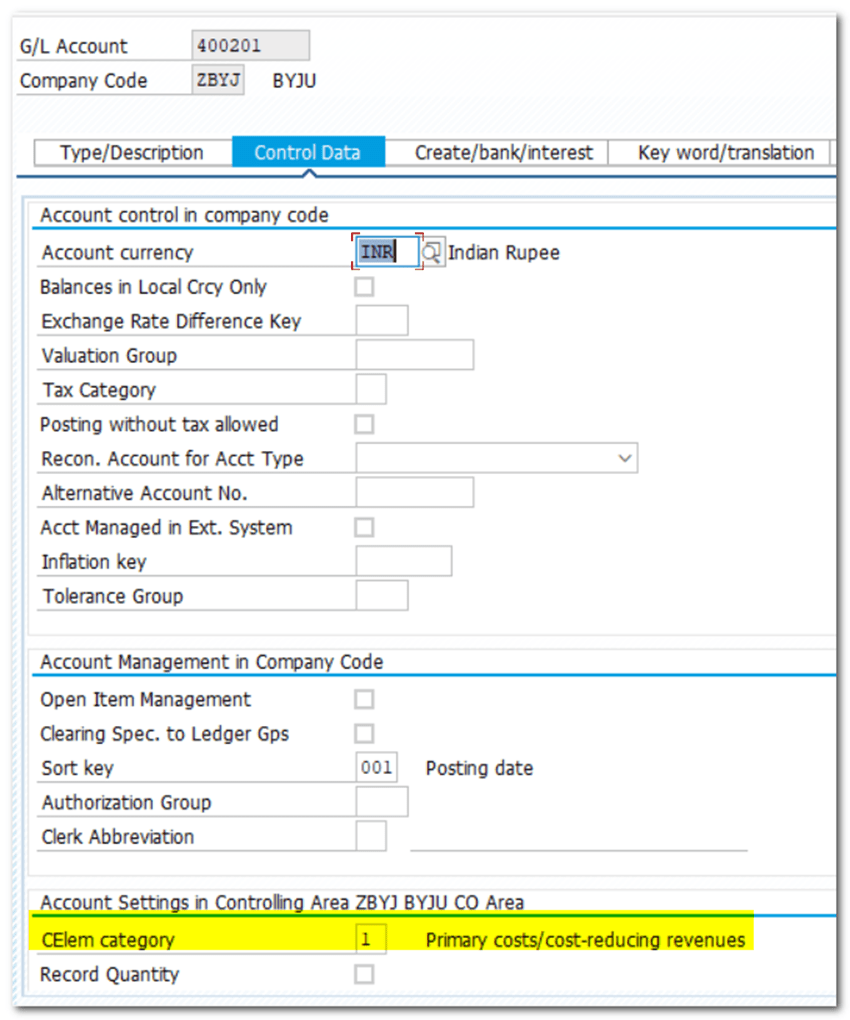Click the G/L Account number field

250,46
